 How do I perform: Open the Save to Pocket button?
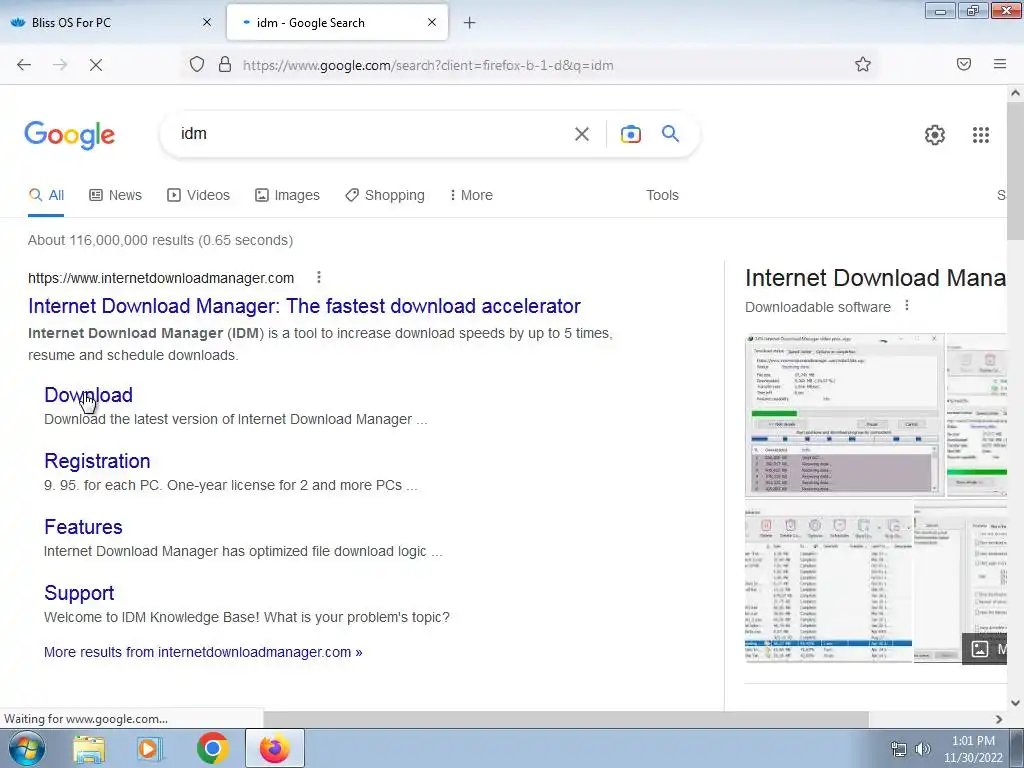point(963,64)
